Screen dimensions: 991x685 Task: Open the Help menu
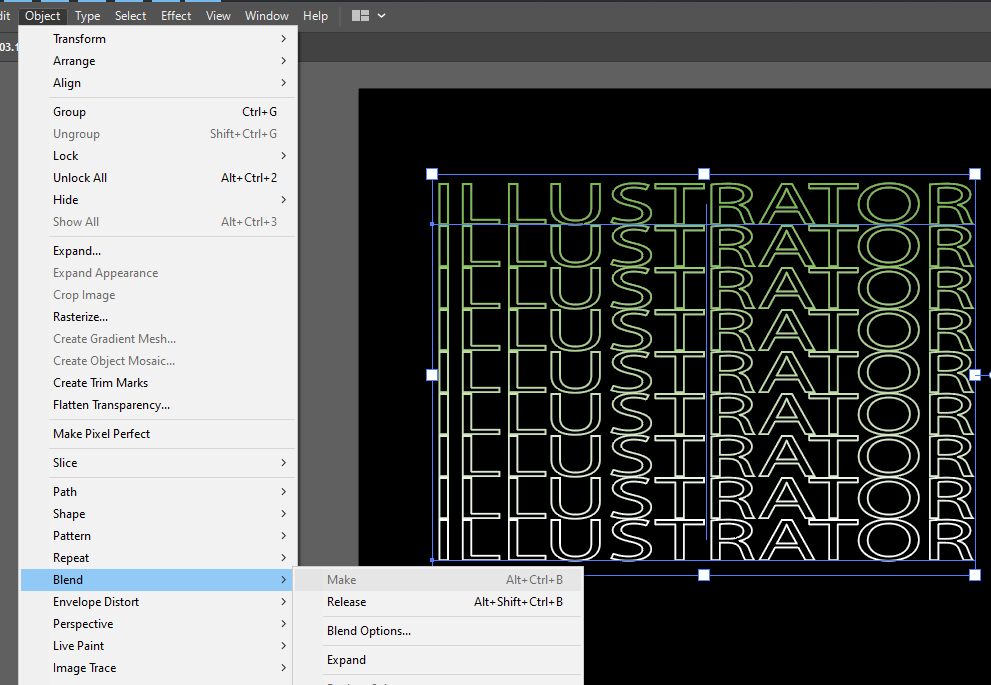pos(315,16)
